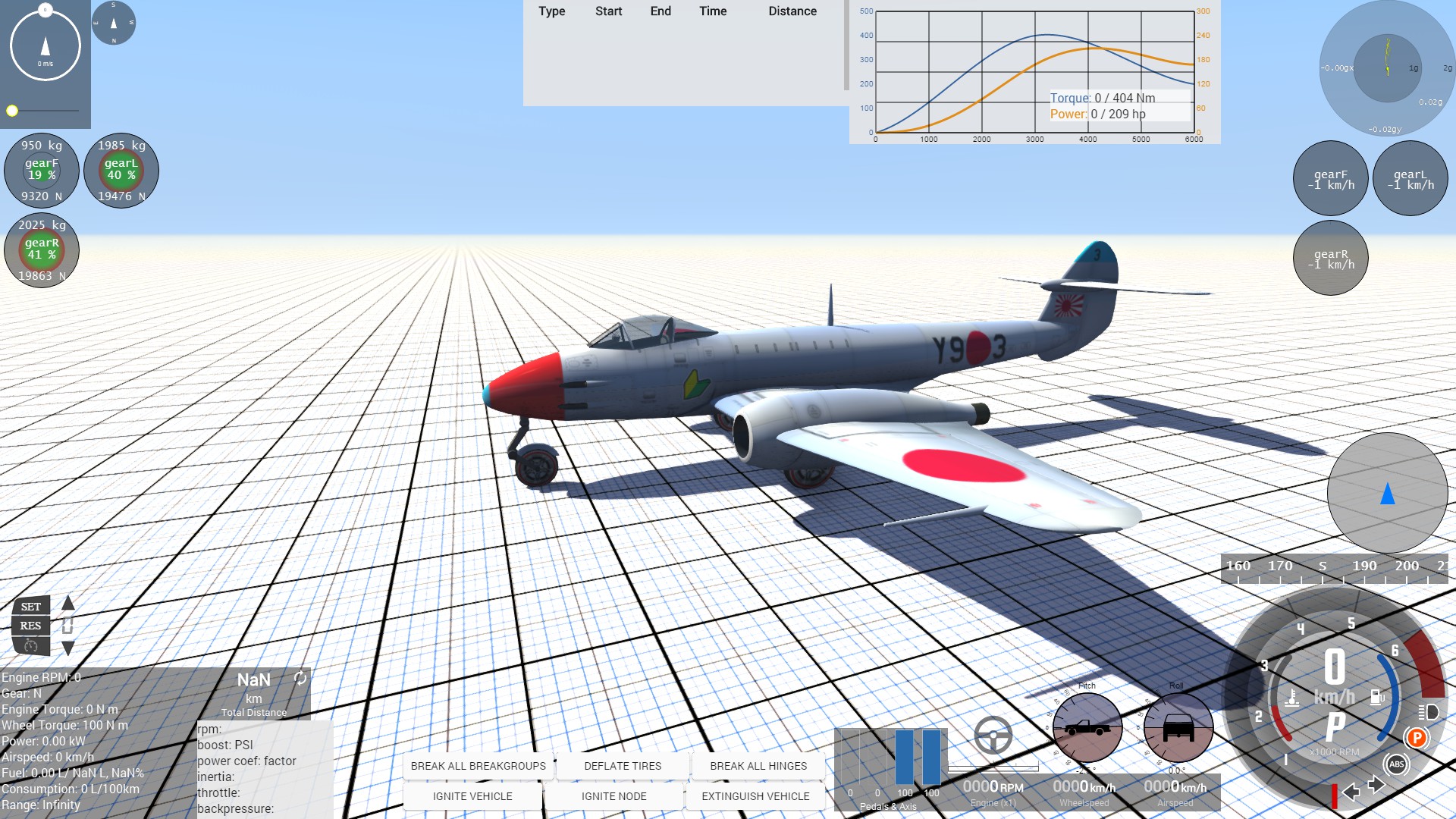Viewport: 1456px width, 819px height.
Task: Click the Start column header
Action: tap(608, 11)
